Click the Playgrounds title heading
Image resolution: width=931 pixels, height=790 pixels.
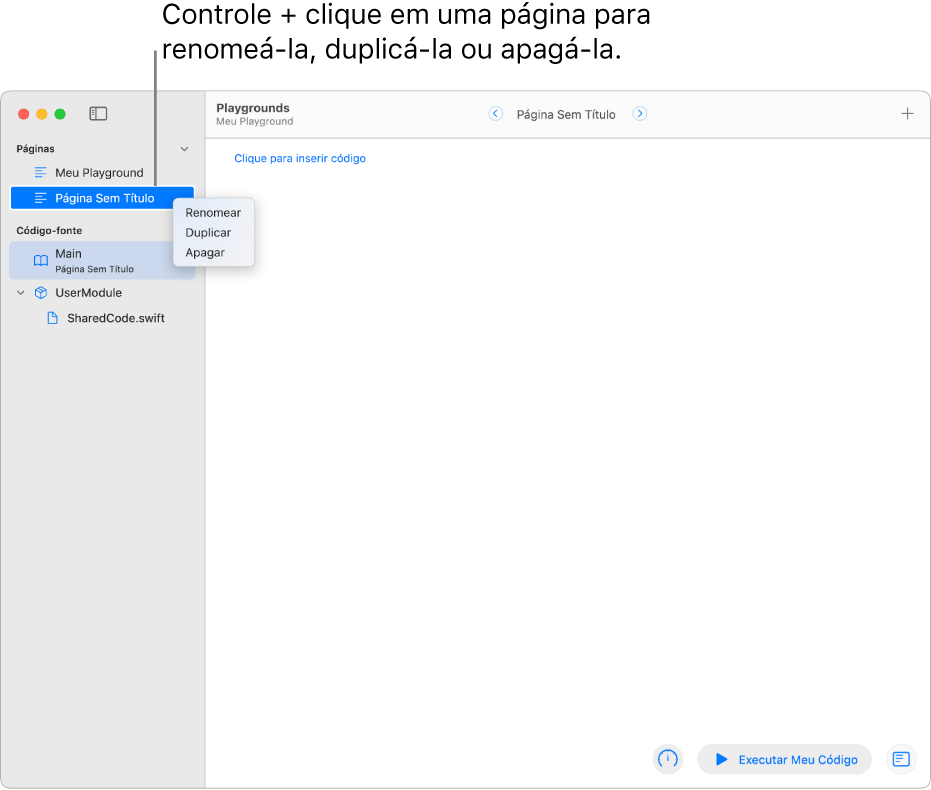click(253, 108)
